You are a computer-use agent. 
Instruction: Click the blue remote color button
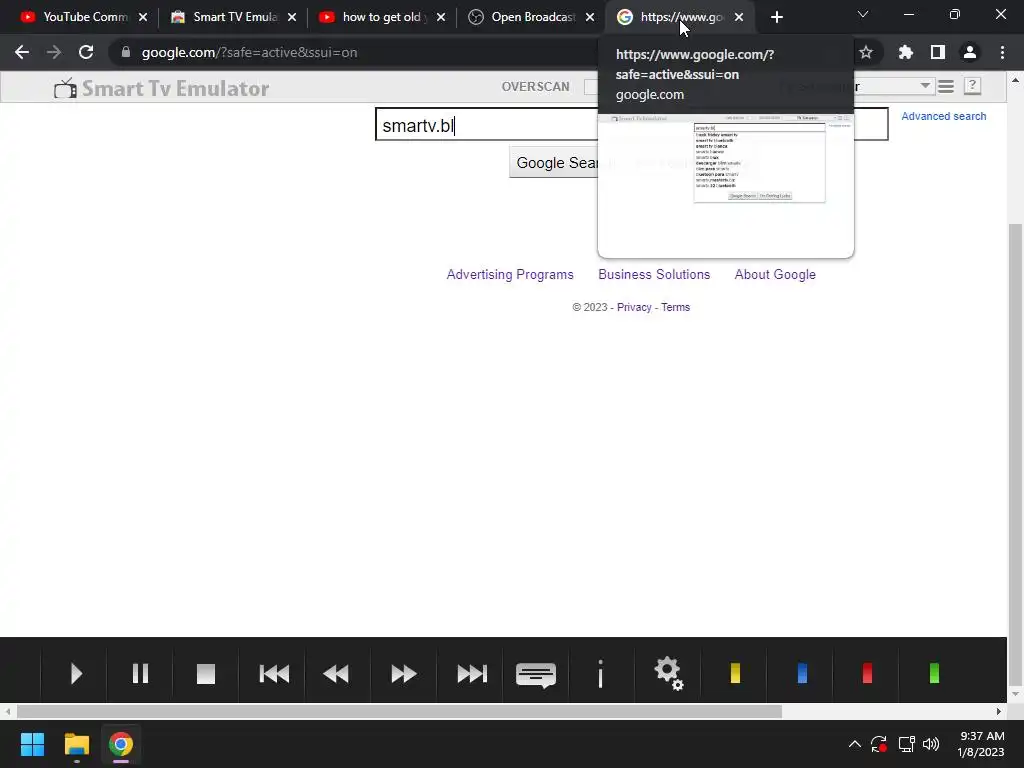point(803,673)
